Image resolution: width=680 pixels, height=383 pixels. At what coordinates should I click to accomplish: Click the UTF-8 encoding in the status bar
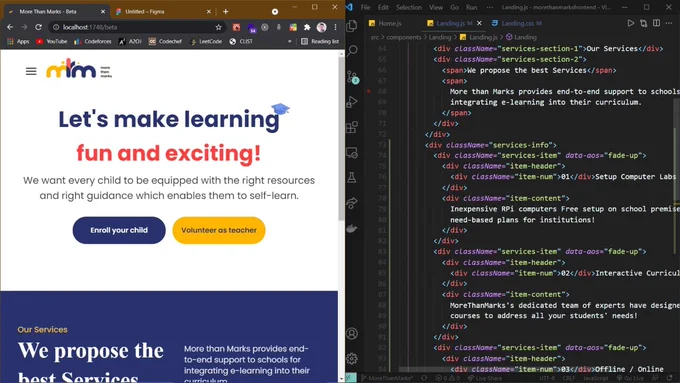pos(546,378)
